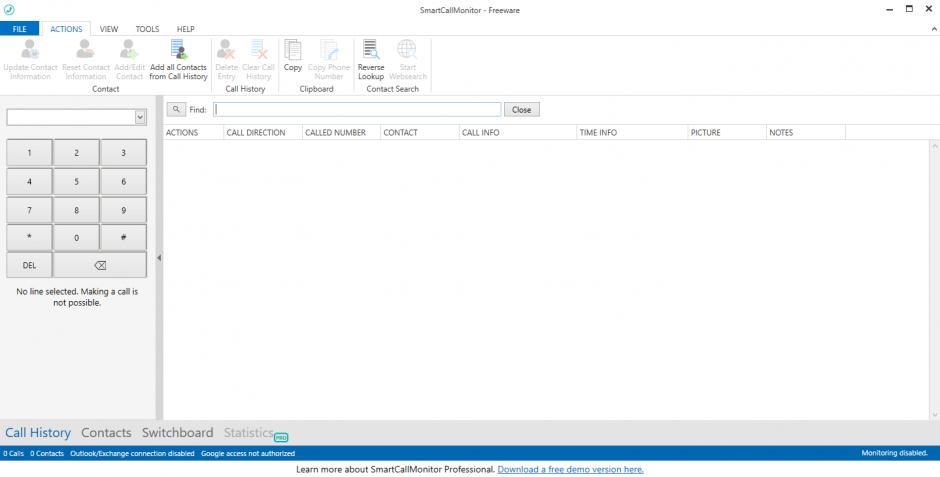
Task: Dial digit 0 on the keypad
Action: (x=76, y=238)
